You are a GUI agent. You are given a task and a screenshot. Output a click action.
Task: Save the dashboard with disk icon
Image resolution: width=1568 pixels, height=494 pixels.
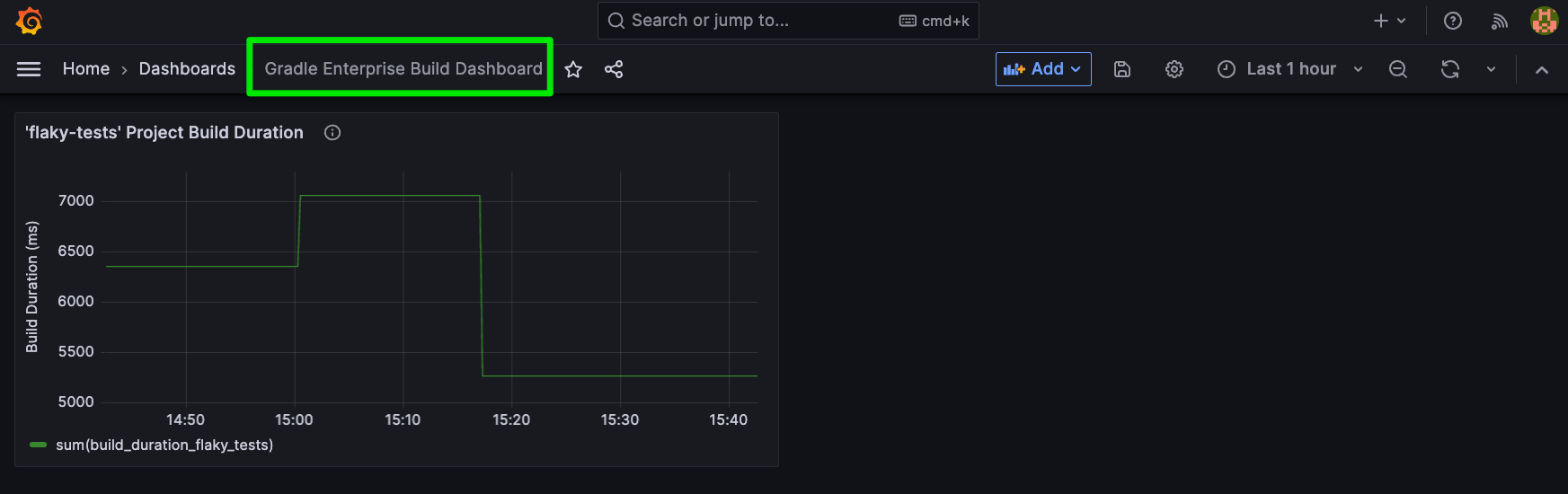(x=1122, y=69)
